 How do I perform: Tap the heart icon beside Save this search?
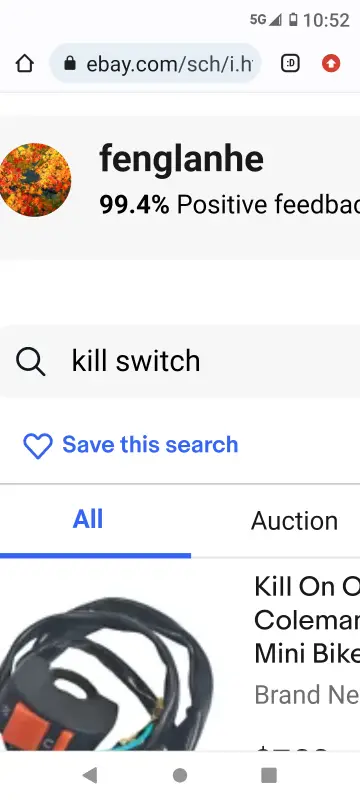[38, 445]
